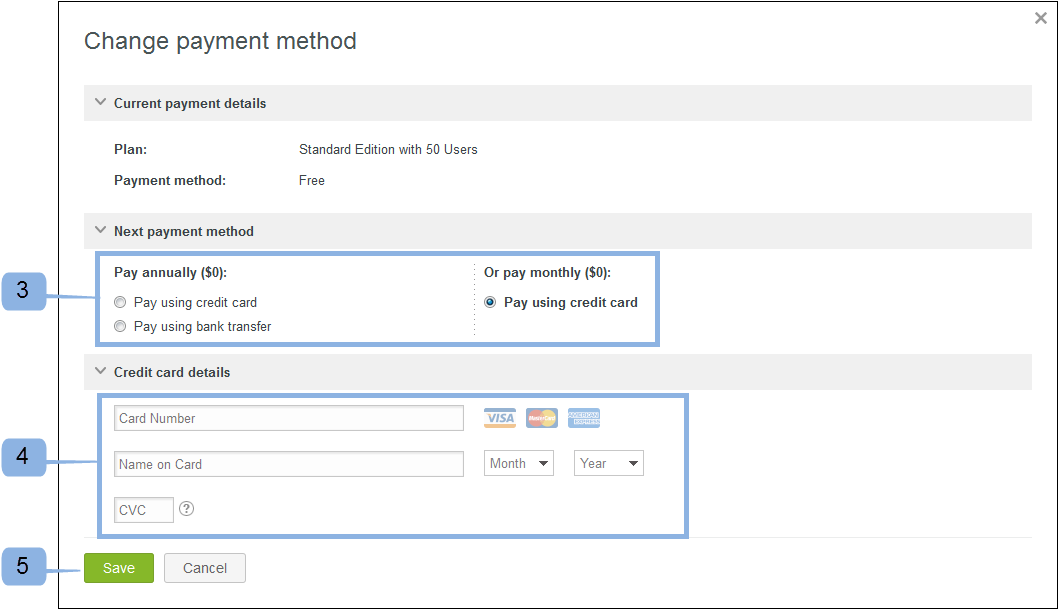Screen dimensions: 1058x609
Task: Collapse Current payment details section
Action: click(x=100, y=102)
